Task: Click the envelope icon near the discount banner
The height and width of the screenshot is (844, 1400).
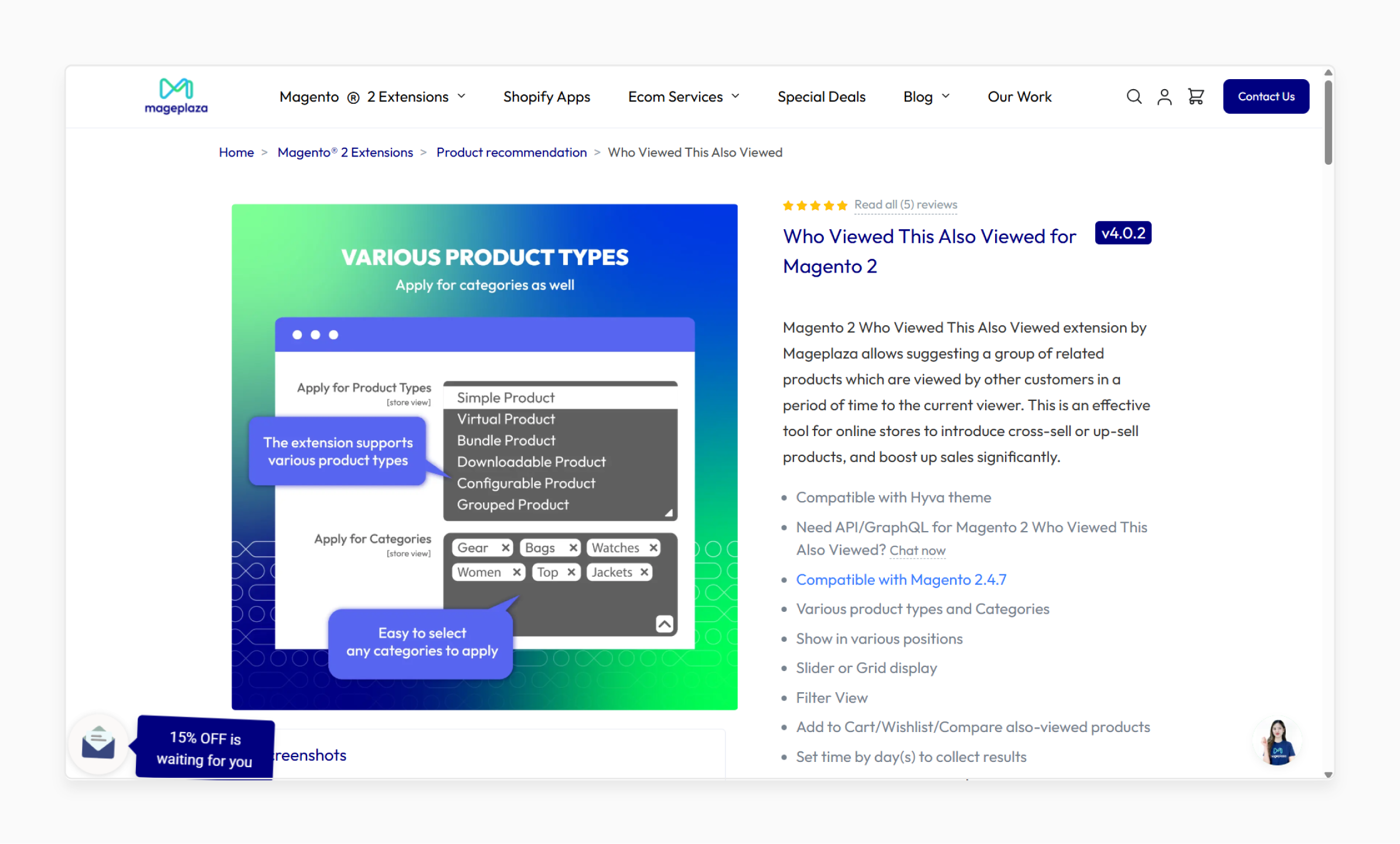Action: coord(98,743)
